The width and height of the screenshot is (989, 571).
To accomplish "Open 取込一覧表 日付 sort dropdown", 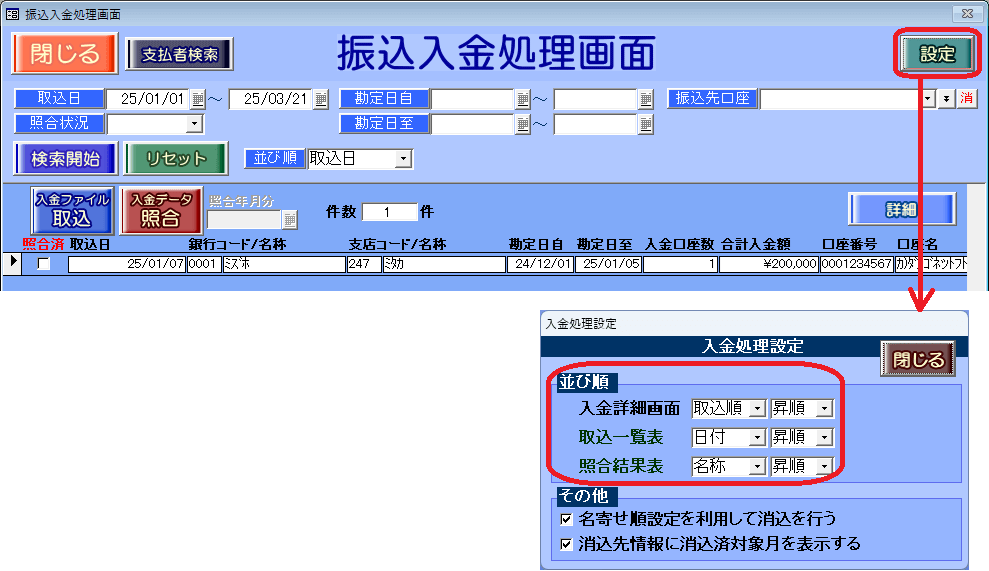I will 757,437.
